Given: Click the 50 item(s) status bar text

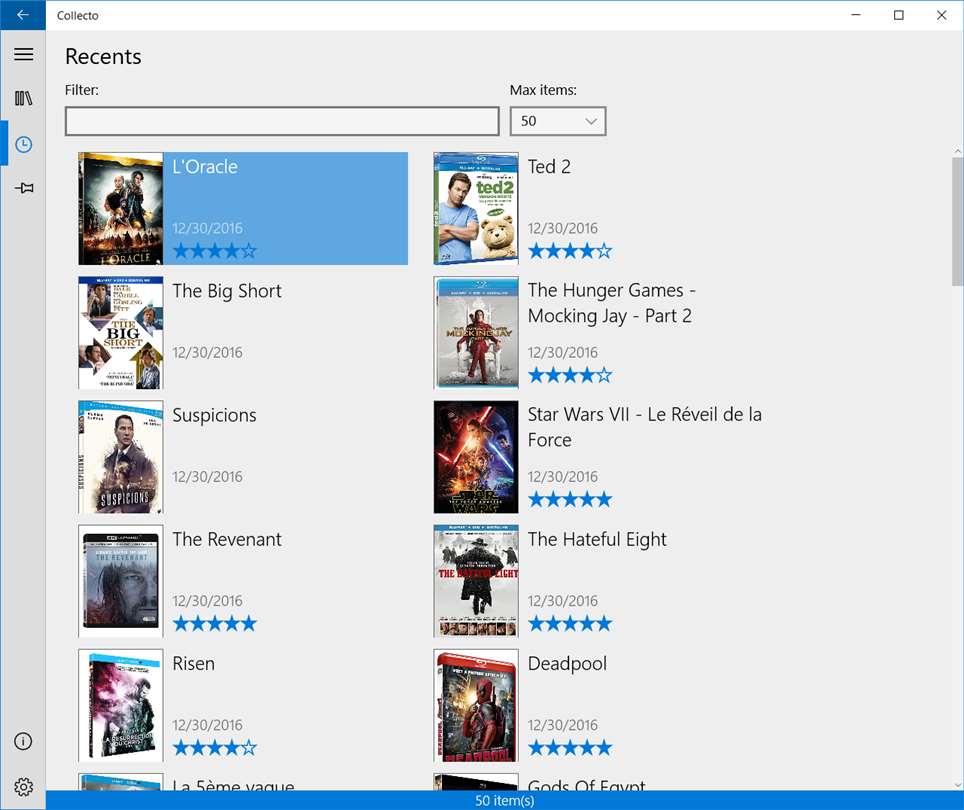Looking at the screenshot, I should point(505,801).
